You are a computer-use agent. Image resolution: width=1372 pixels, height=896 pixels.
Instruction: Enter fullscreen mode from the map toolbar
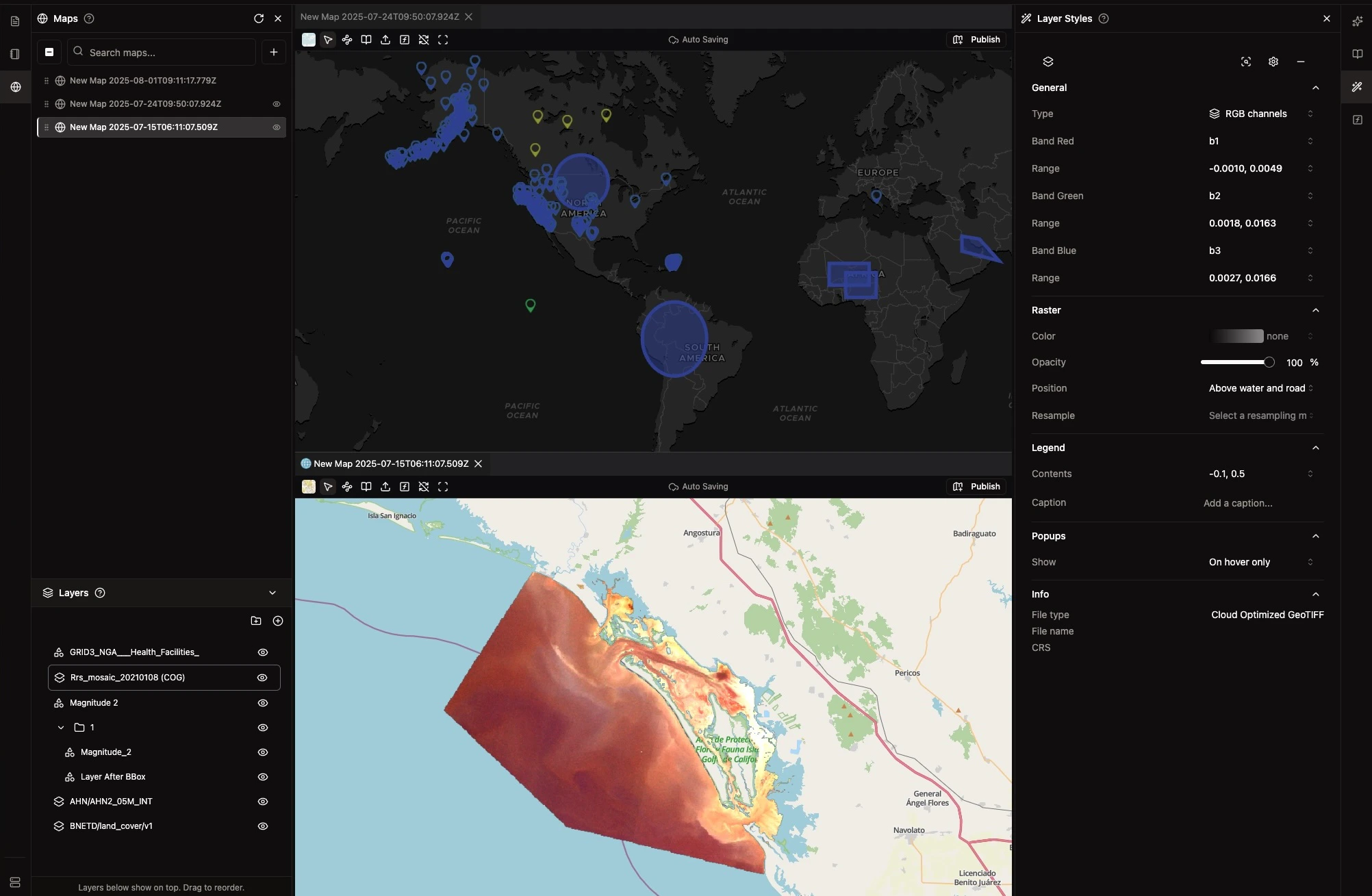click(443, 40)
